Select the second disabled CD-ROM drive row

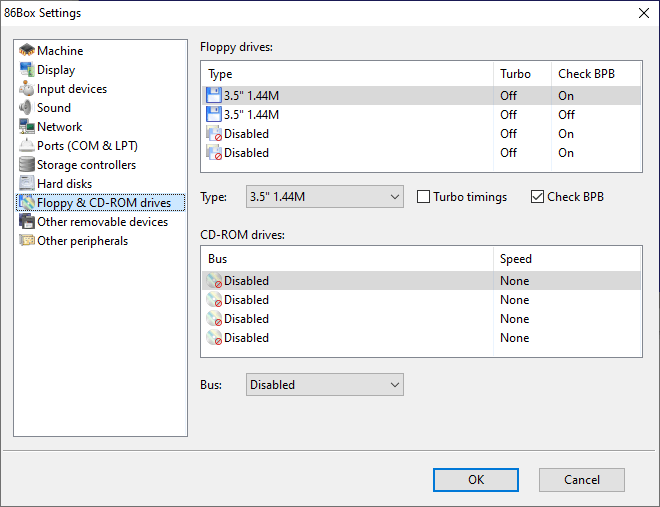pos(246,300)
